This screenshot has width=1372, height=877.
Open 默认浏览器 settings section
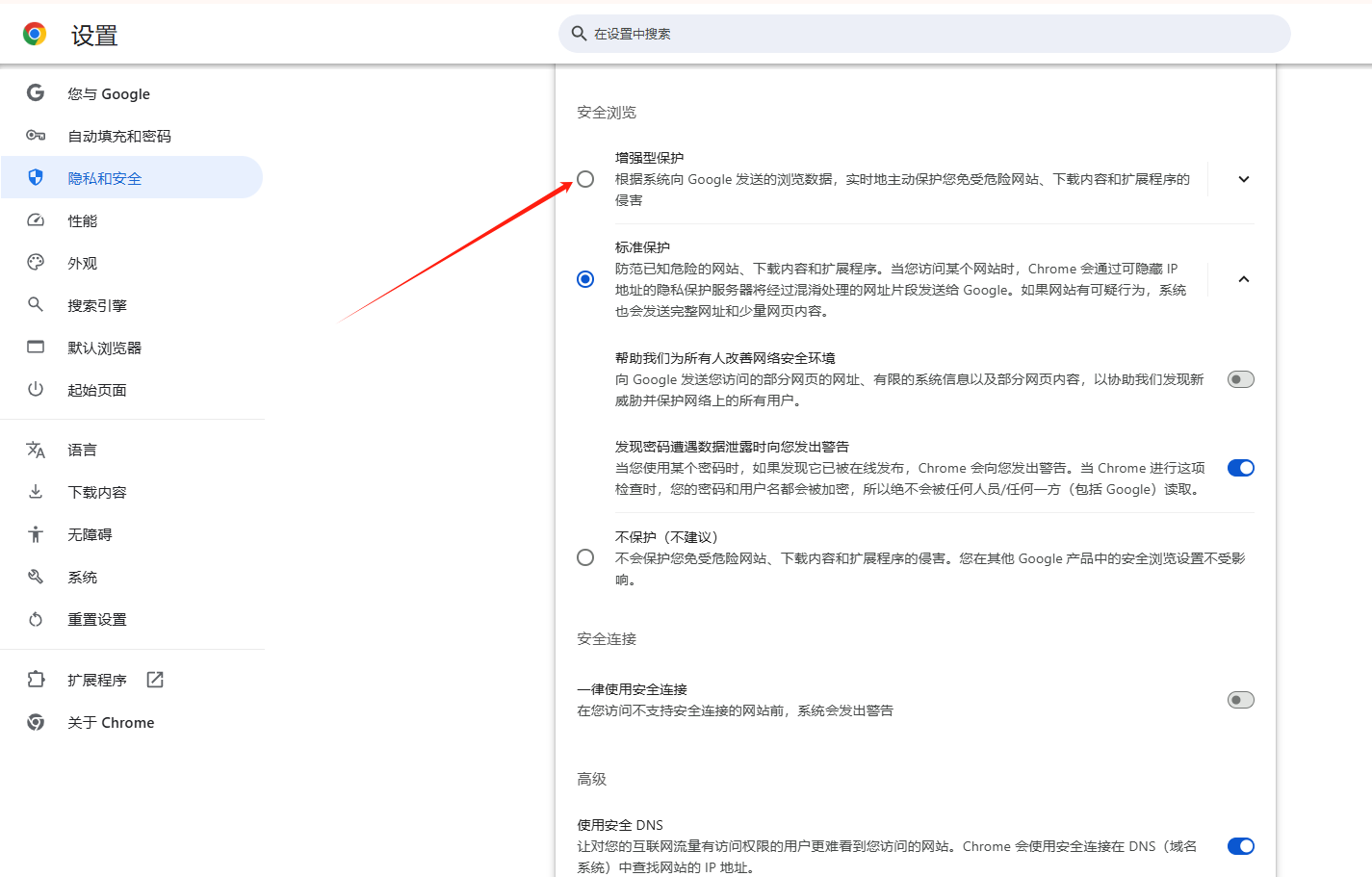pos(132,348)
